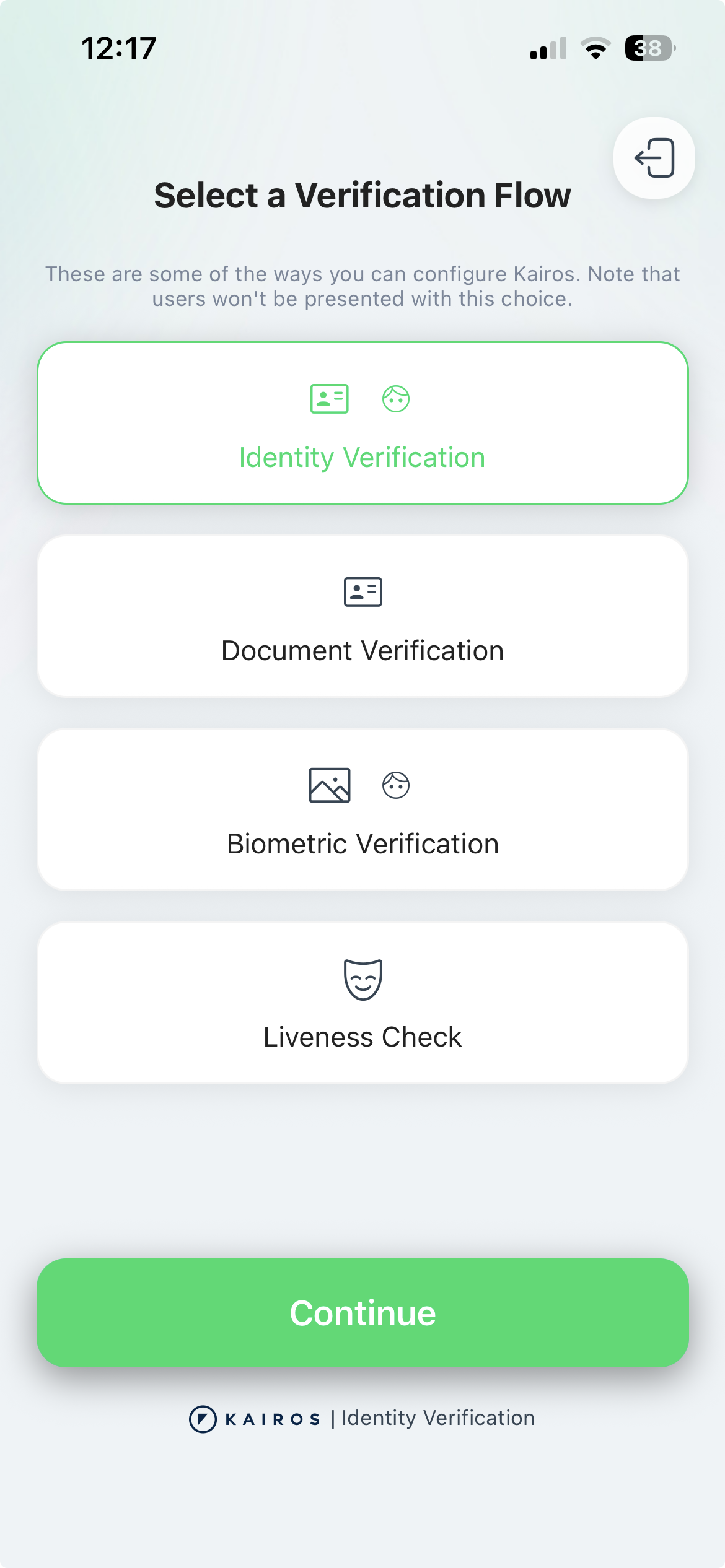This screenshot has width=725, height=1568.
Task: Click the footer Identity Verification text
Action: (x=438, y=1418)
